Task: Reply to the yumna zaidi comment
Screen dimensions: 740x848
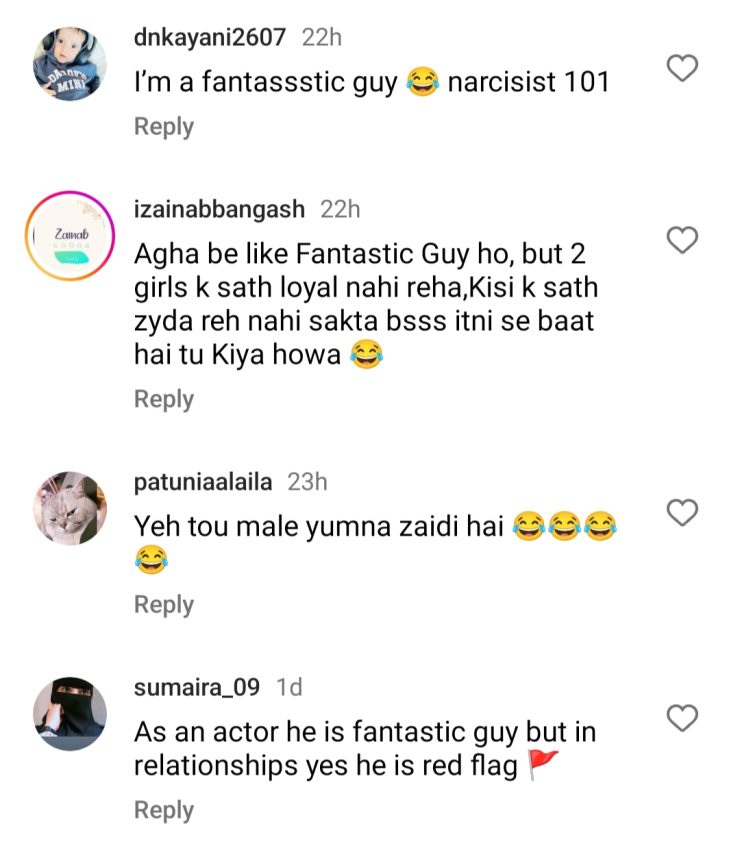Action: click(x=164, y=605)
